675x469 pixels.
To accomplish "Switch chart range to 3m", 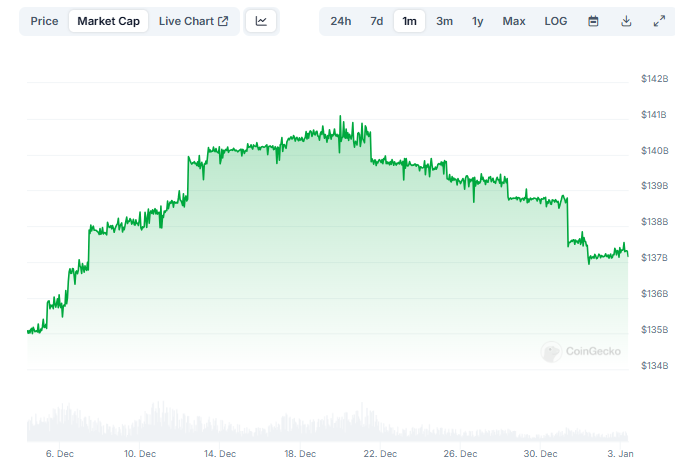I will point(444,21).
